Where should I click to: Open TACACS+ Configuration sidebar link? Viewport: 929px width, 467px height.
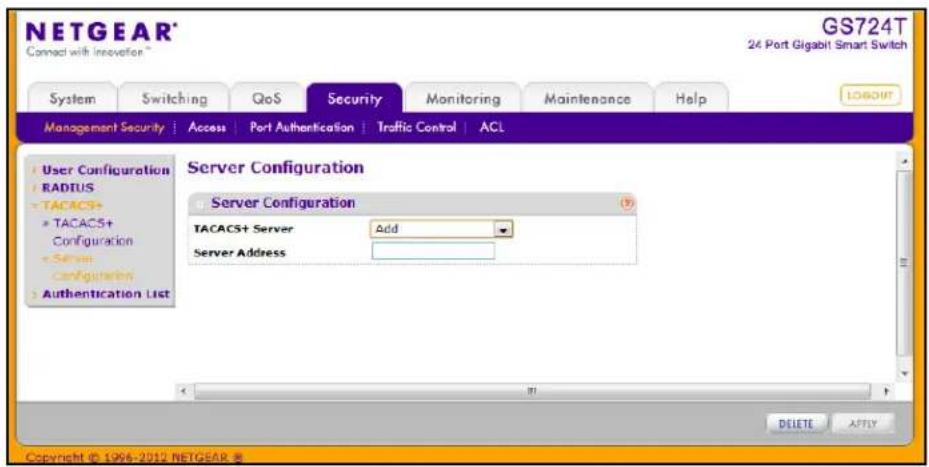pyautogui.click(x=92, y=232)
